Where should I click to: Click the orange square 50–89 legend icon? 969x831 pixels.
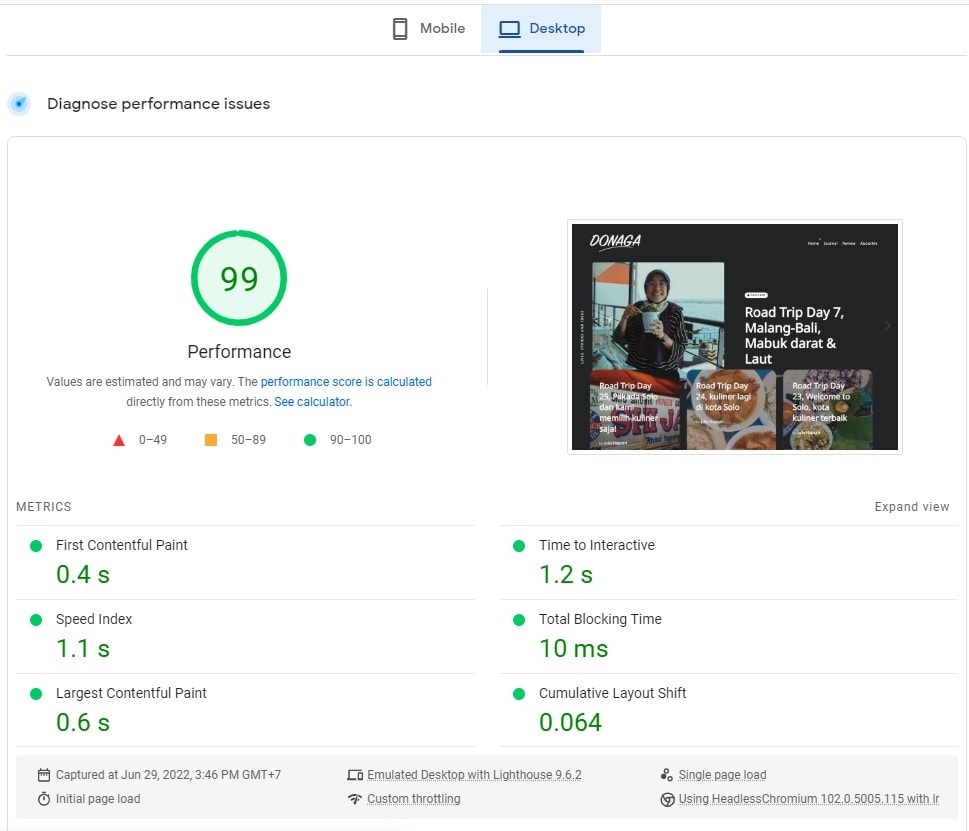coord(211,440)
